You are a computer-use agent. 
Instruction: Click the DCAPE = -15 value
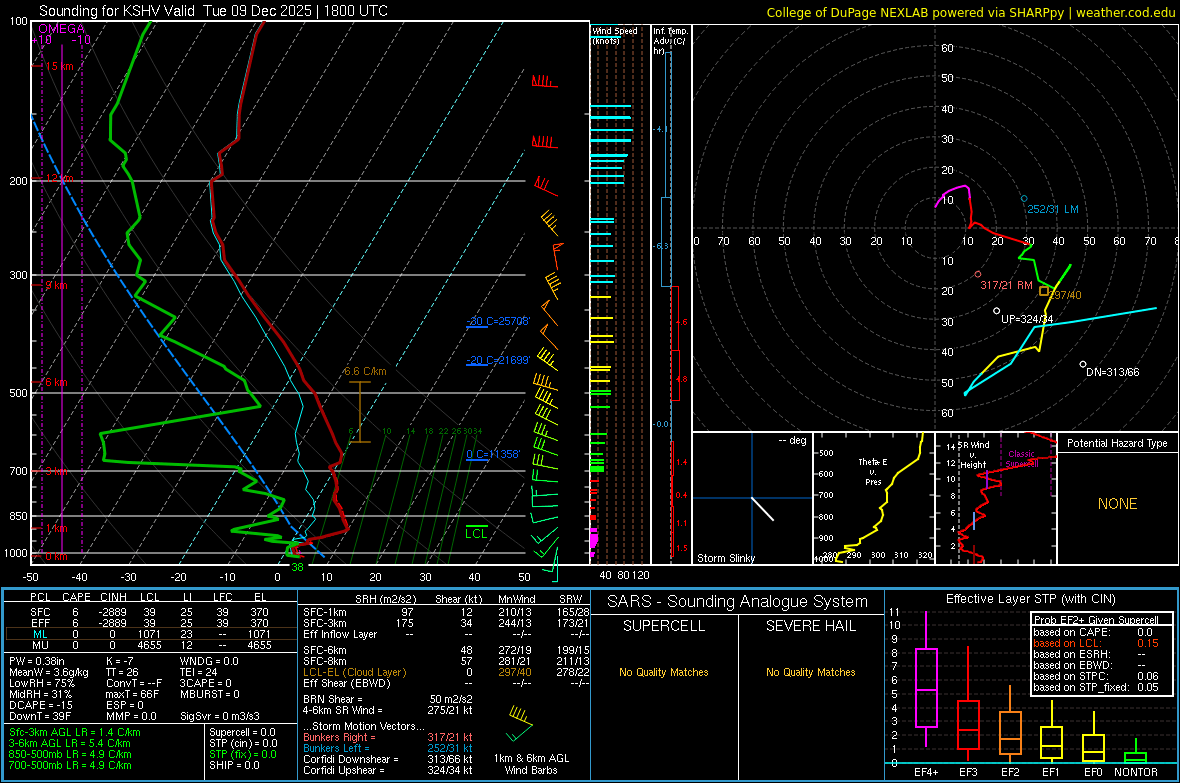[x=41, y=705]
